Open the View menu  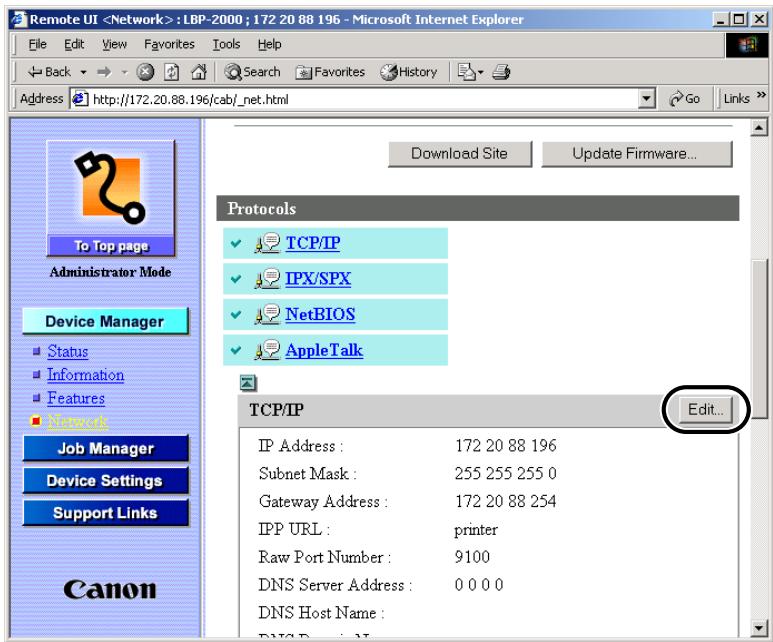tap(114, 44)
